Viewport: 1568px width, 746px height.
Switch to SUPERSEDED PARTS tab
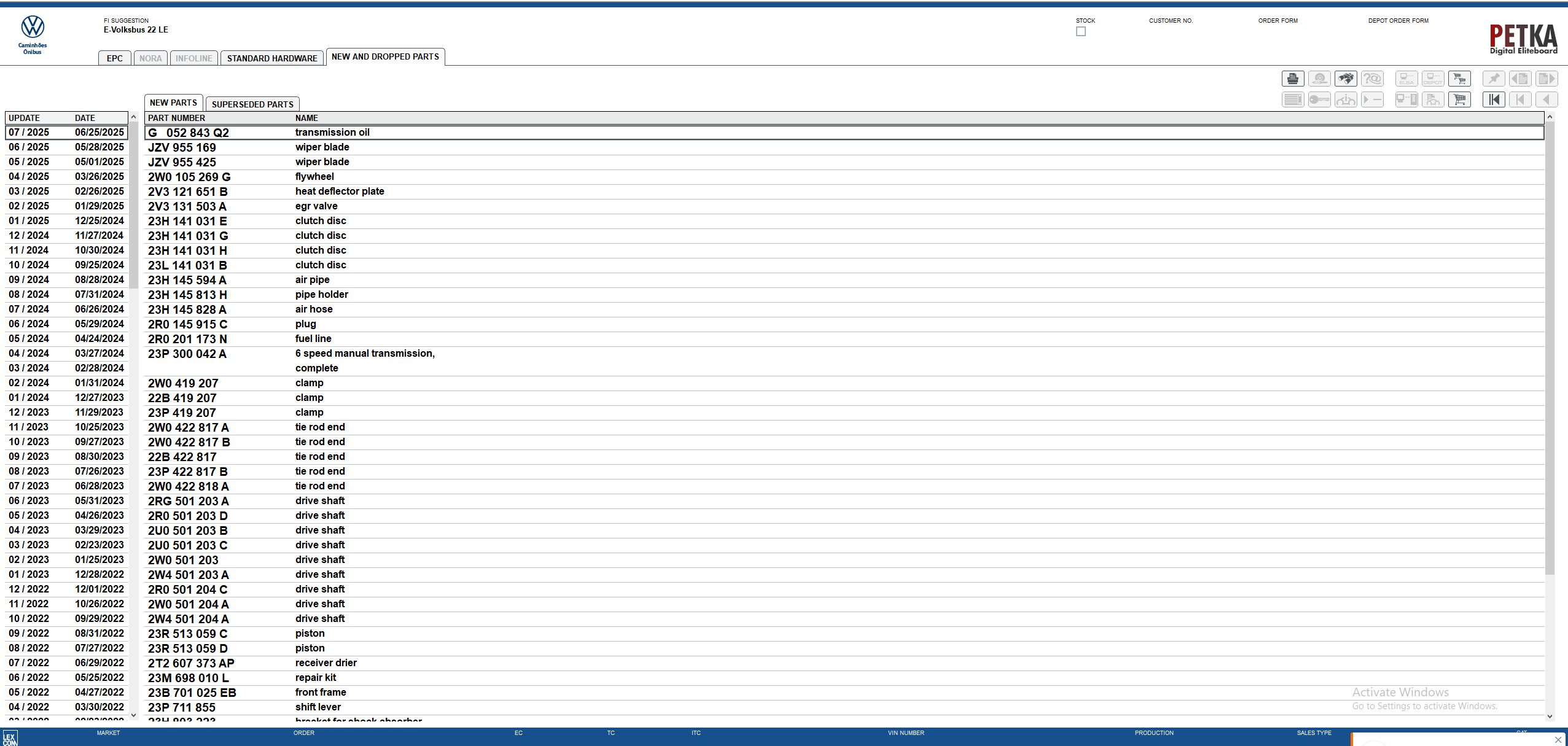(252, 104)
